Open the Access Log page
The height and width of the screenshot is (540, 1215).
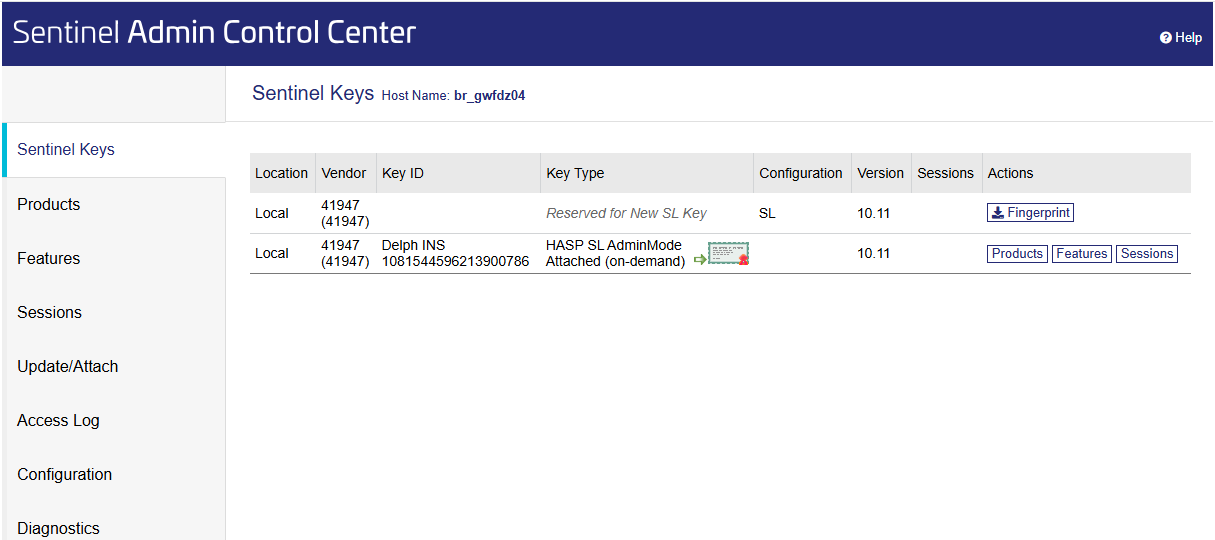[x=58, y=420]
